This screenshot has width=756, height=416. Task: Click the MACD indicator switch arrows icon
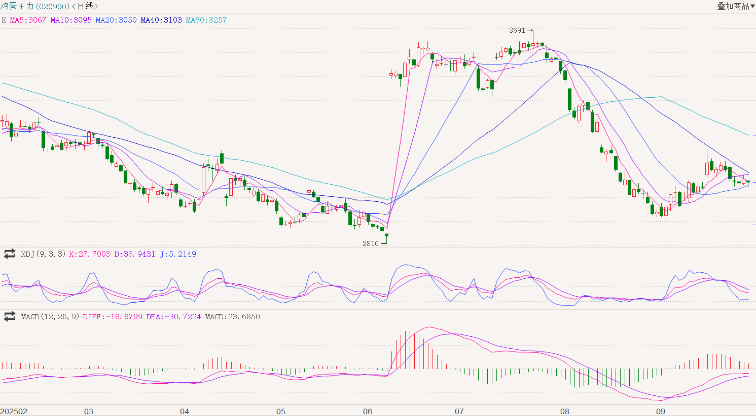pyautogui.click(x=10, y=315)
